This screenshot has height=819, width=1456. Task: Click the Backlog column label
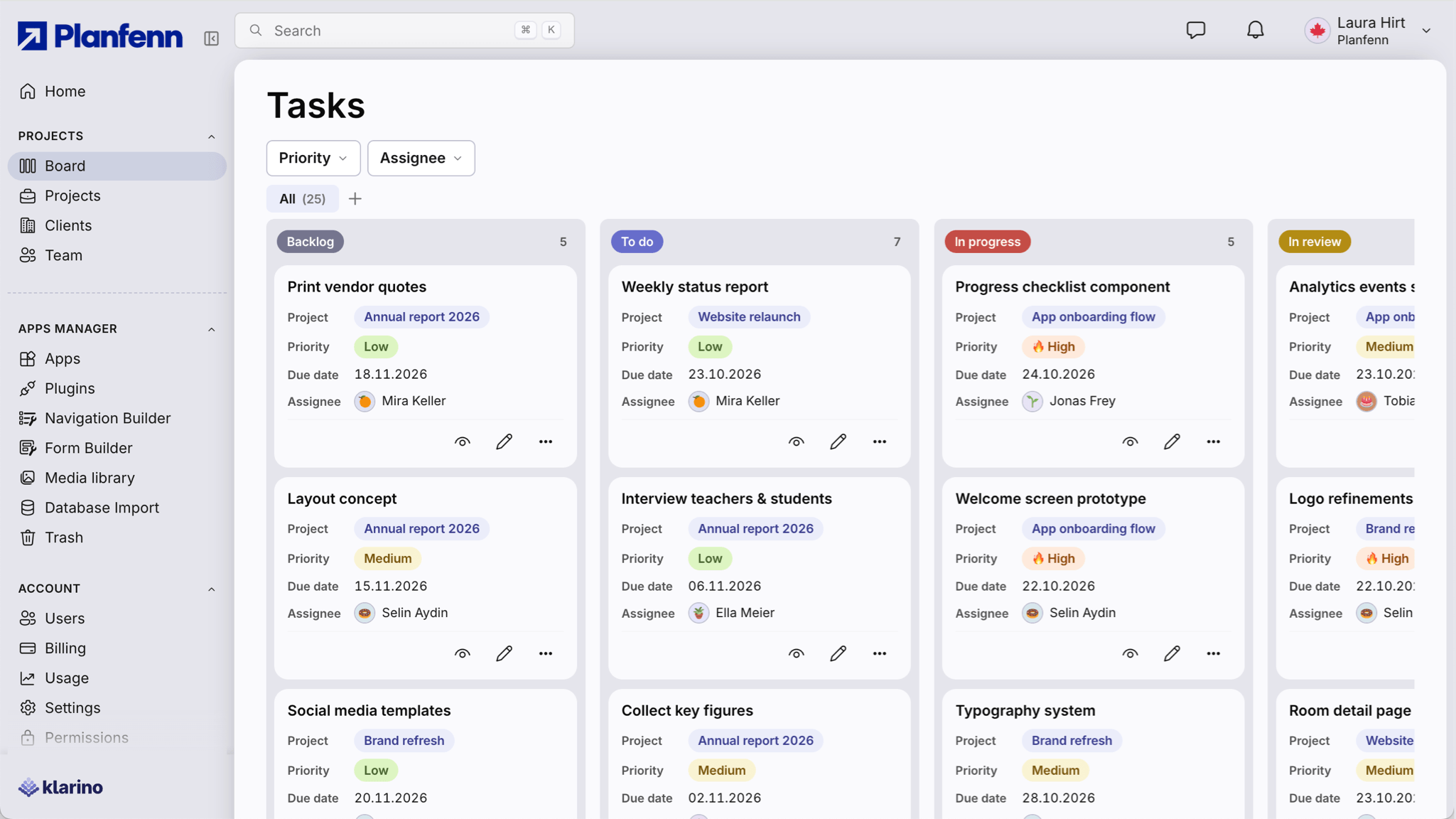(x=310, y=242)
